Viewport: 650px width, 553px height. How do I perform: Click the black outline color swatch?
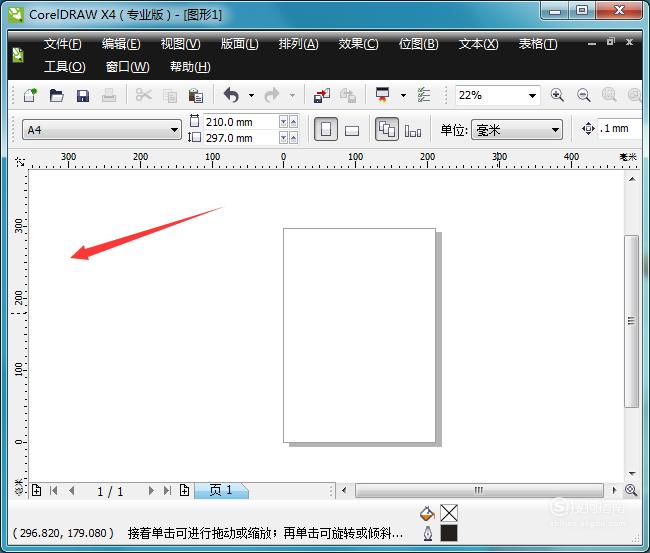click(449, 533)
